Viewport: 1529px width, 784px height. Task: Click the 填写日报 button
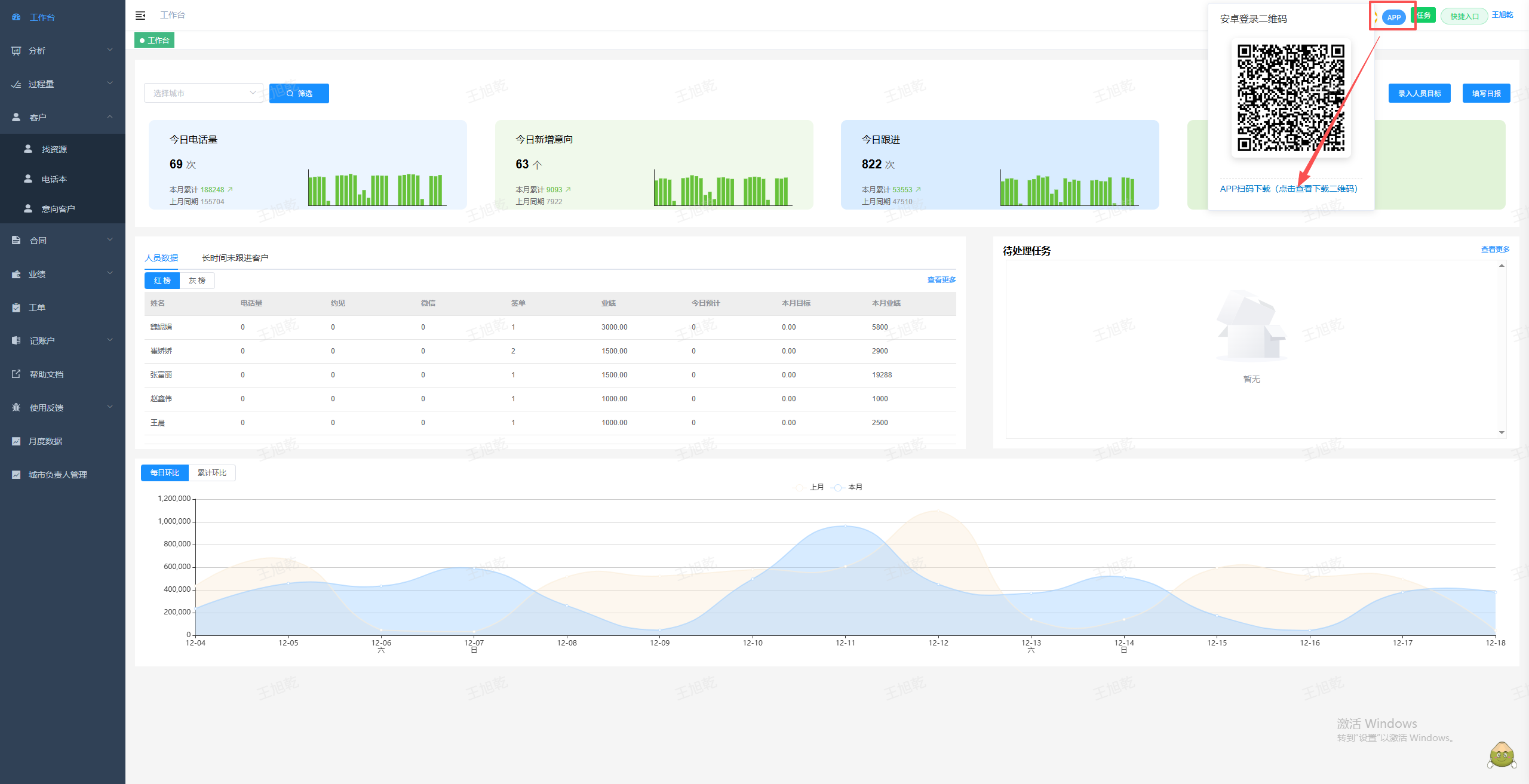[1486, 93]
